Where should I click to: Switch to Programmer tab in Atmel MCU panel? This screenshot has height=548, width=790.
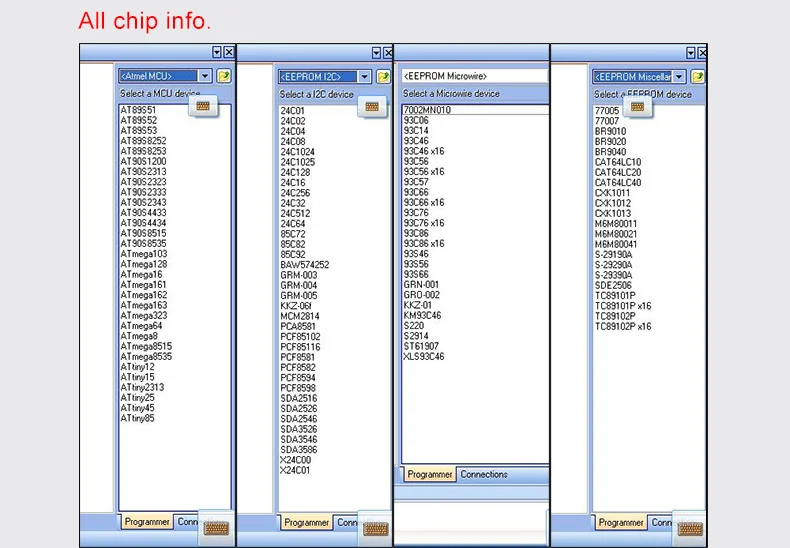[x=147, y=522]
